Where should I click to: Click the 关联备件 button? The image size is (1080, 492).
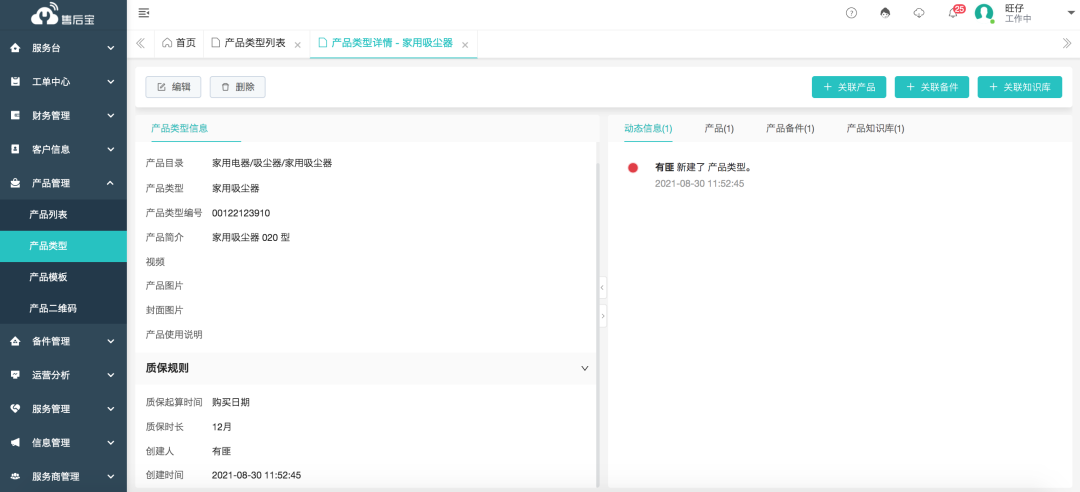(x=932, y=87)
